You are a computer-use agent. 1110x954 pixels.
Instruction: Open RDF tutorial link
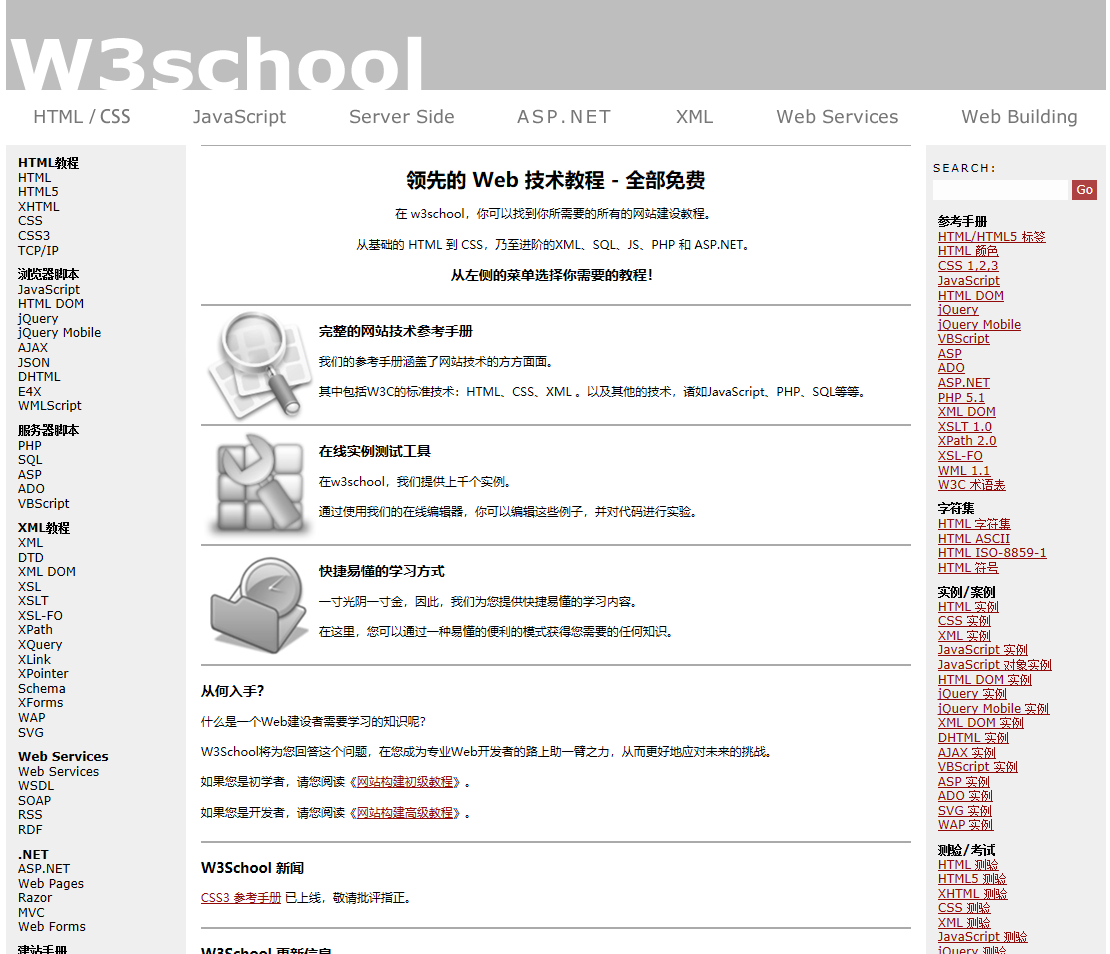[x=30, y=829]
